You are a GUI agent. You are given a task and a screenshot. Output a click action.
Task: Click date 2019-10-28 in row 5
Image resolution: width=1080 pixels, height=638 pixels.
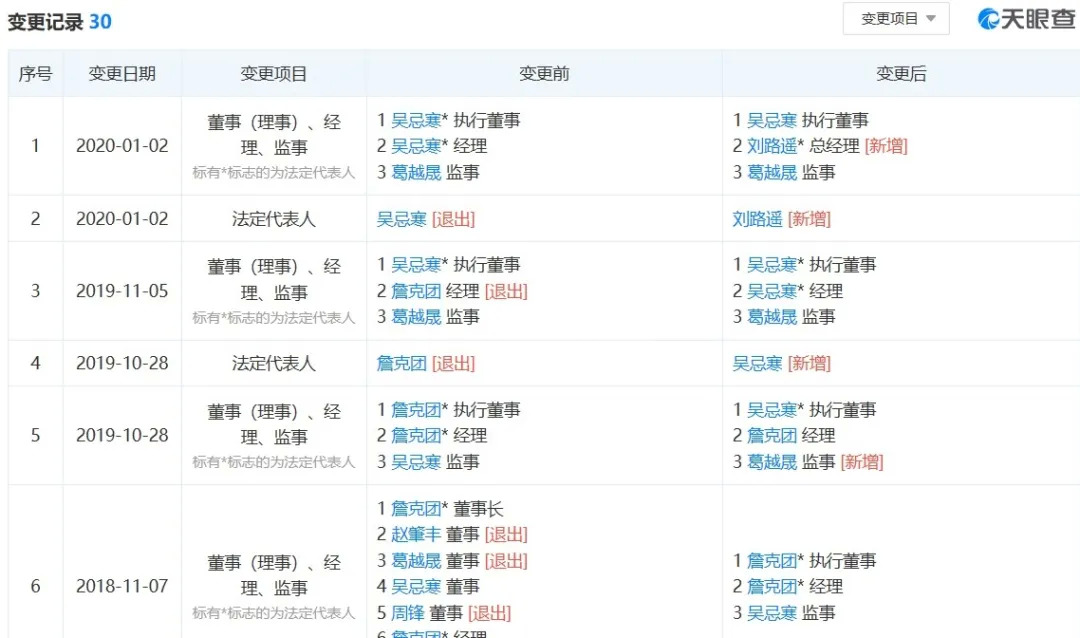(x=122, y=435)
